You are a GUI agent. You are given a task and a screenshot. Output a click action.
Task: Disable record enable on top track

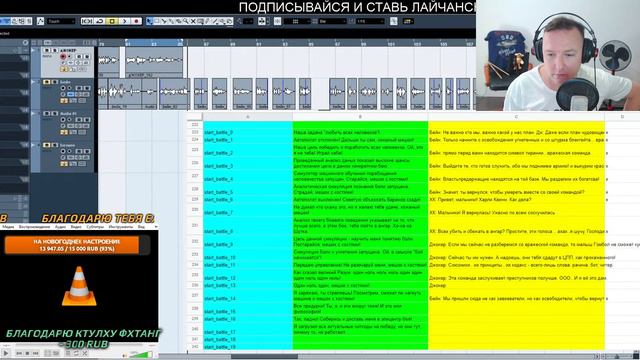(x=63, y=56)
